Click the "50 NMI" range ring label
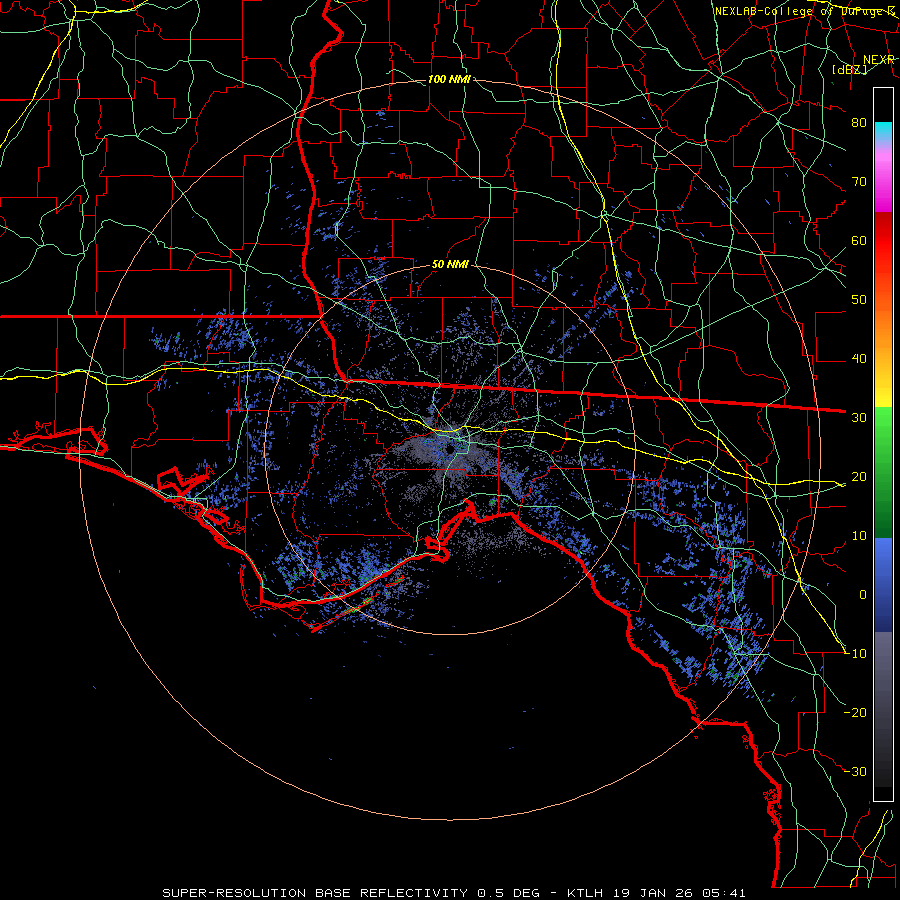This screenshot has height=900, width=900. 450,265
